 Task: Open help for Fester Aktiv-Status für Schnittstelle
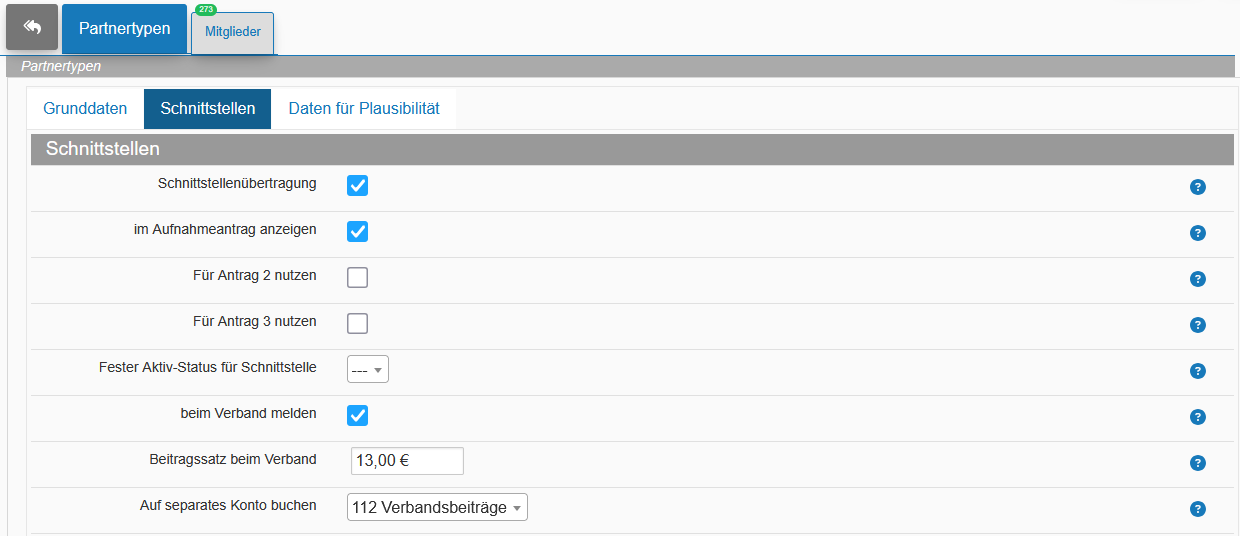point(1198,371)
